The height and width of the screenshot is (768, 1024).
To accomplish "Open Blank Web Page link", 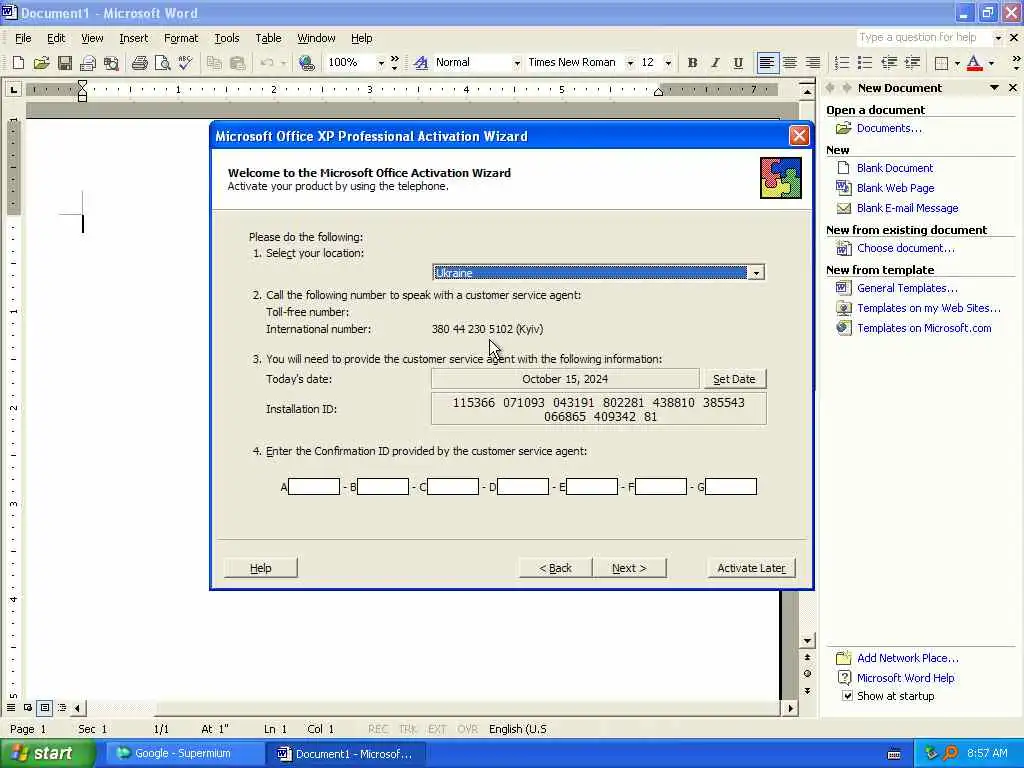I will pos(895,188).
